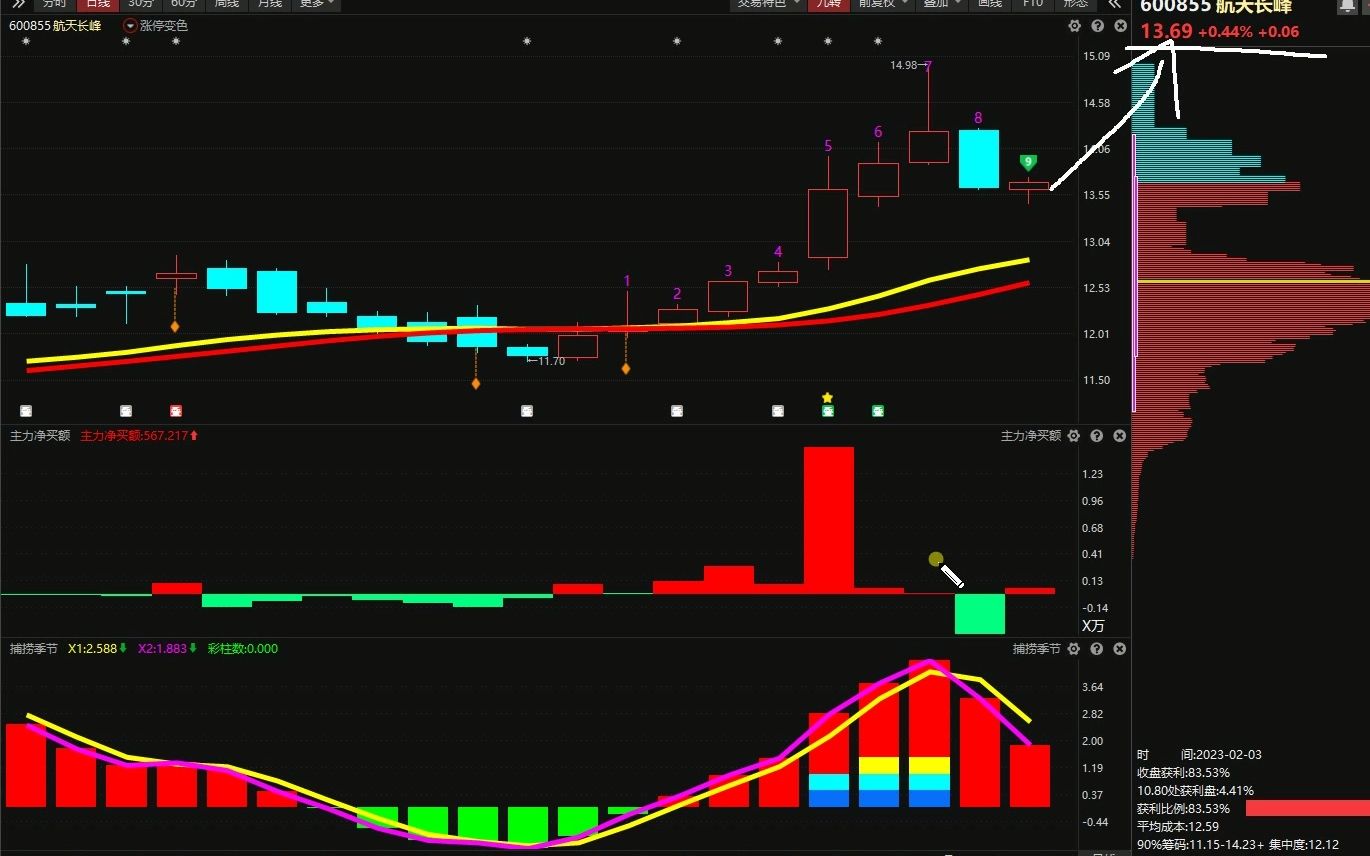The width and height of the screenshot is (1370, 856).
Task: Click the +0.44% change value
Action: coord(1224,32)
